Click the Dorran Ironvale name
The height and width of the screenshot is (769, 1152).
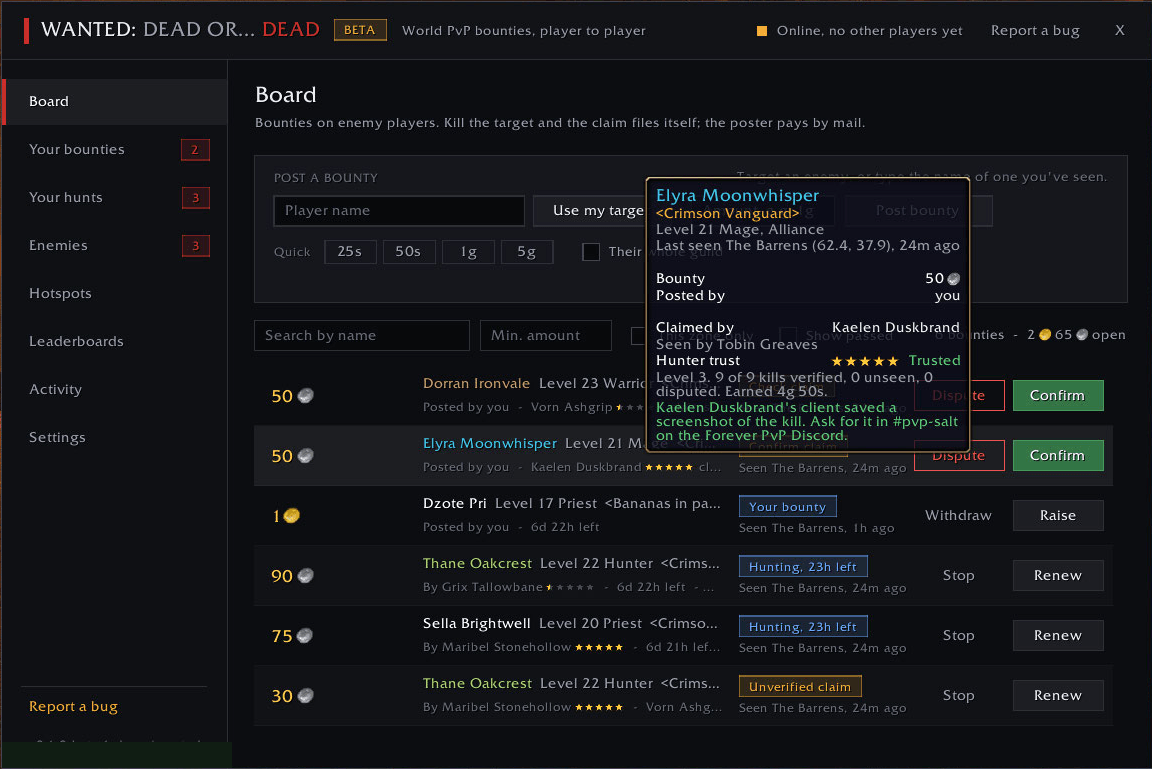[476, 383]
